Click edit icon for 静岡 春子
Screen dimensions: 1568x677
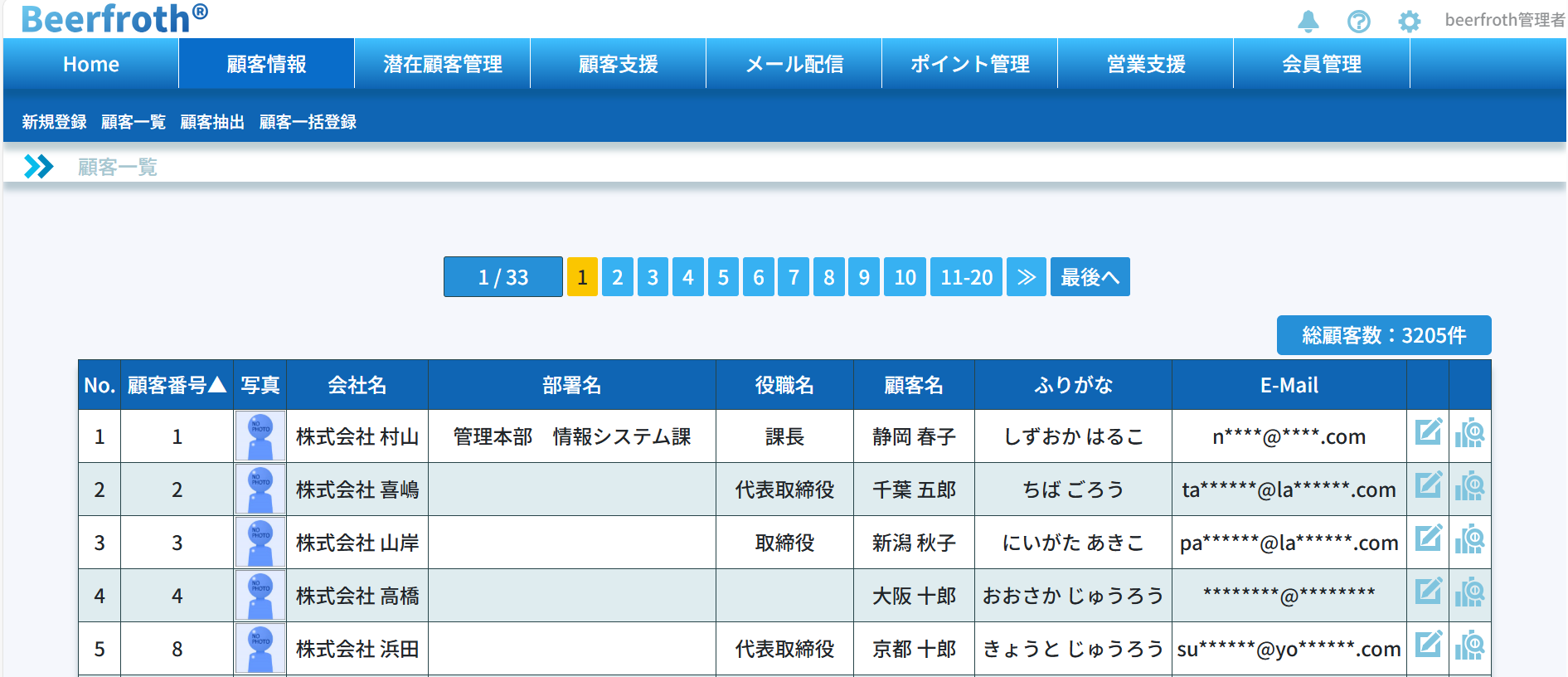[1428, 432]
